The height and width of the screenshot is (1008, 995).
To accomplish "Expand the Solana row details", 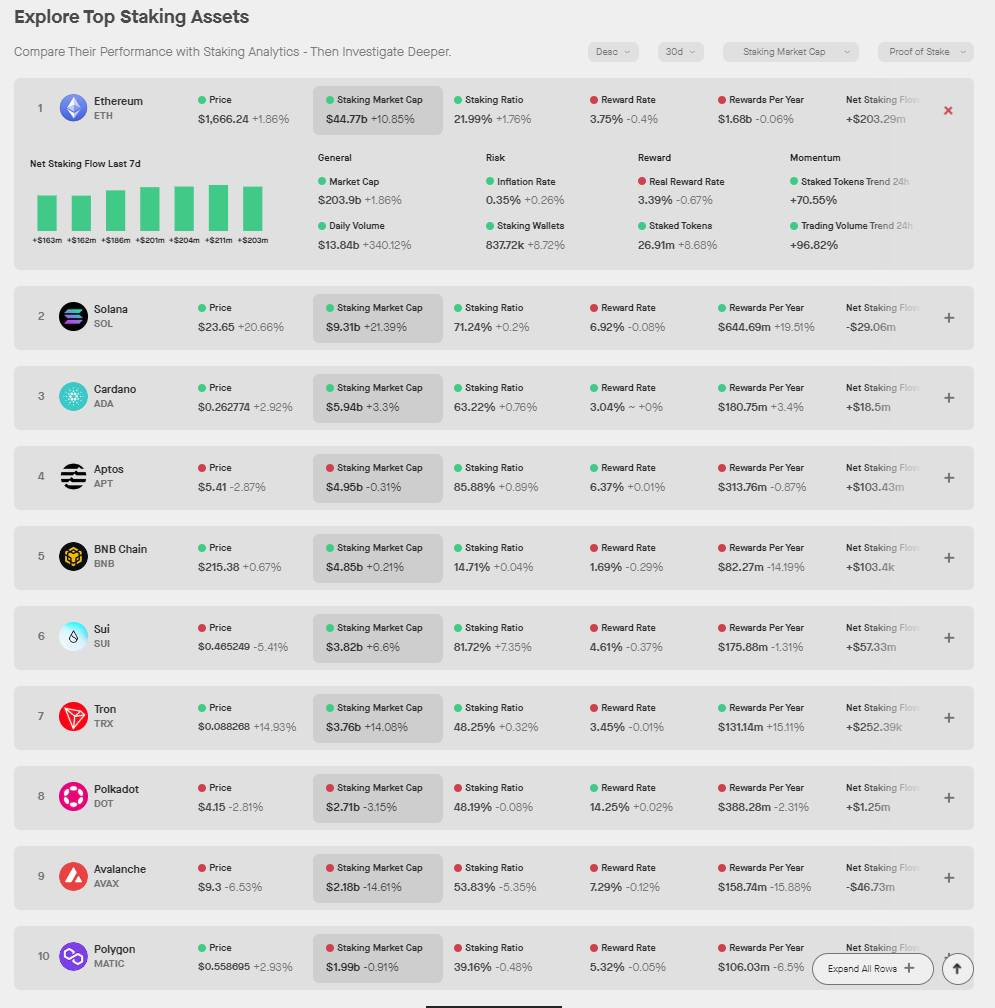I will (949, 318).
